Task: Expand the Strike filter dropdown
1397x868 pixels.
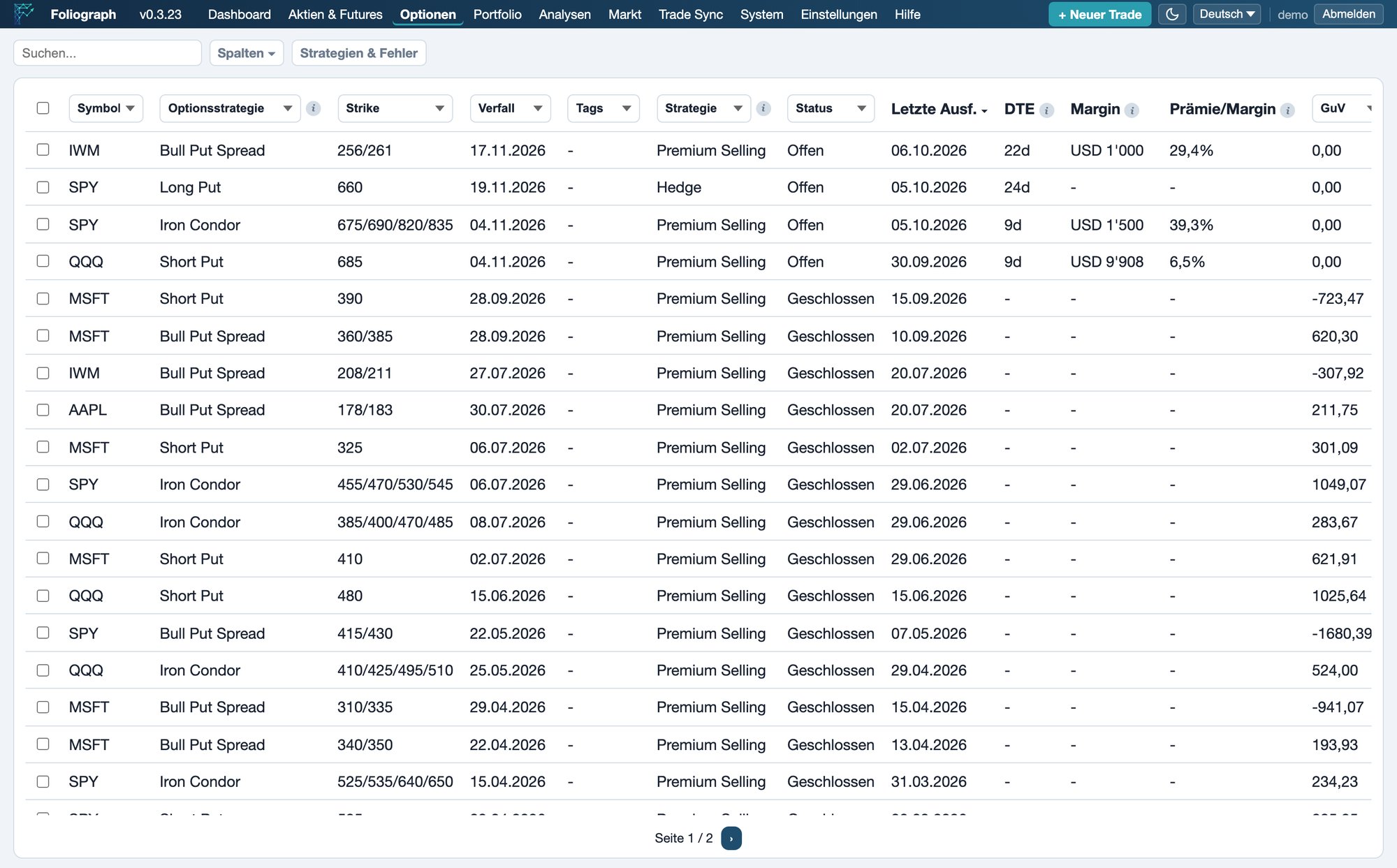Action: click(x=395, y=108)
